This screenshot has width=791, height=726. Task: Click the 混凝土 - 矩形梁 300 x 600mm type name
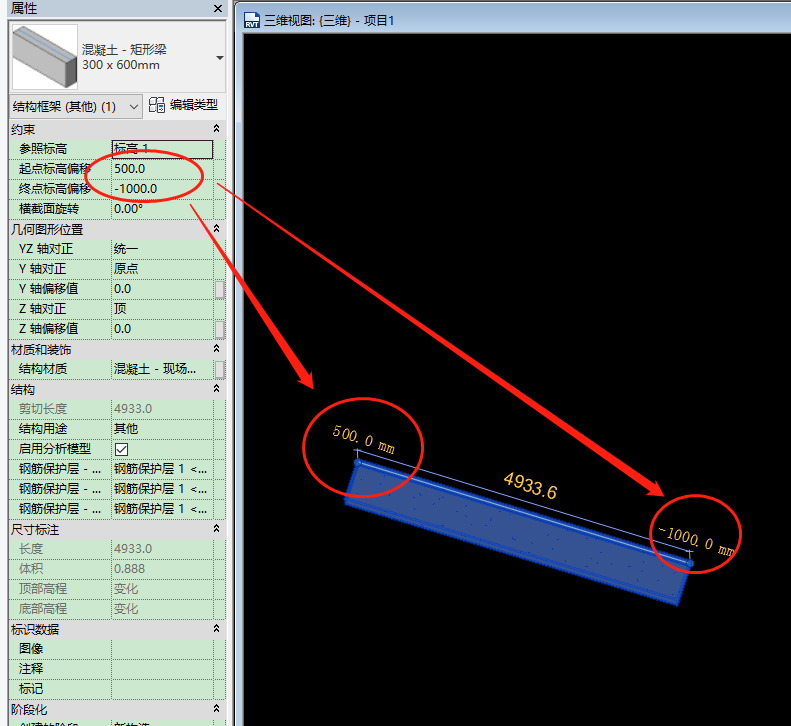(x=124, y=57)
